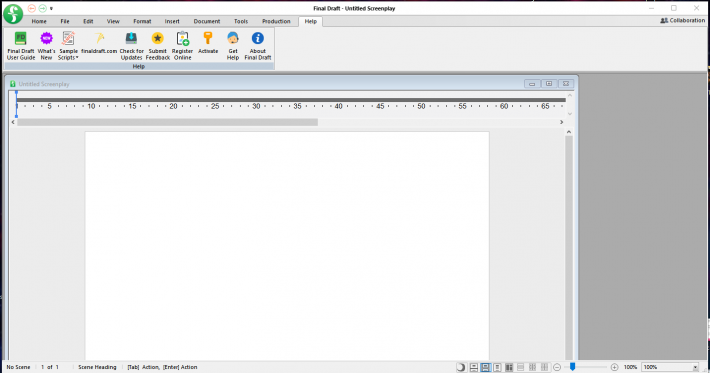Click the blue zoom slider handle
The height and width of the screenshot is (373, 710).
pos(572,367)
